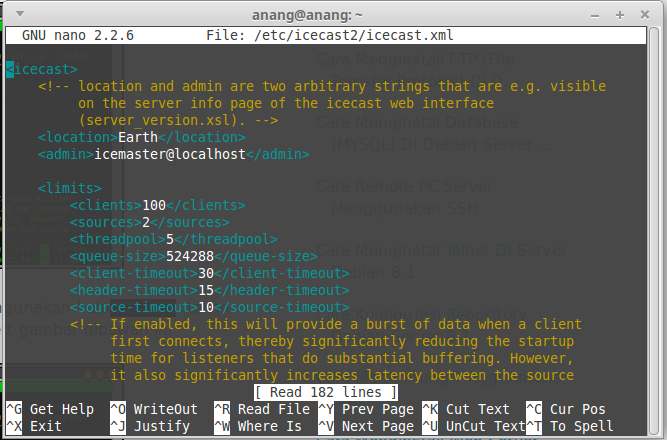667x440 pixels.
Task: Click the queue-size value 524288
Action: pyautogui.click(x=190, y=257)
